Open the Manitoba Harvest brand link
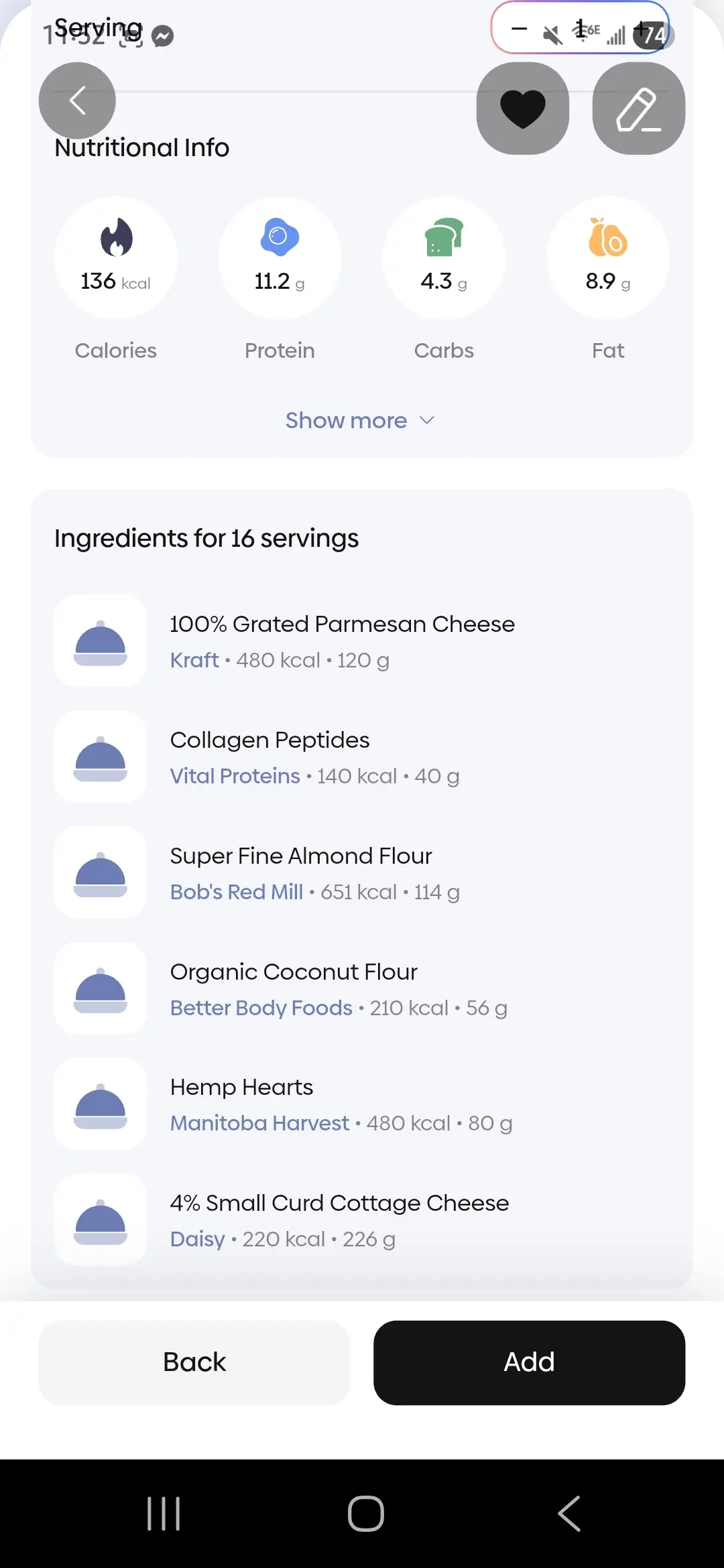Viewport: 724px width, 1568px height. [x=259, y=1123]
